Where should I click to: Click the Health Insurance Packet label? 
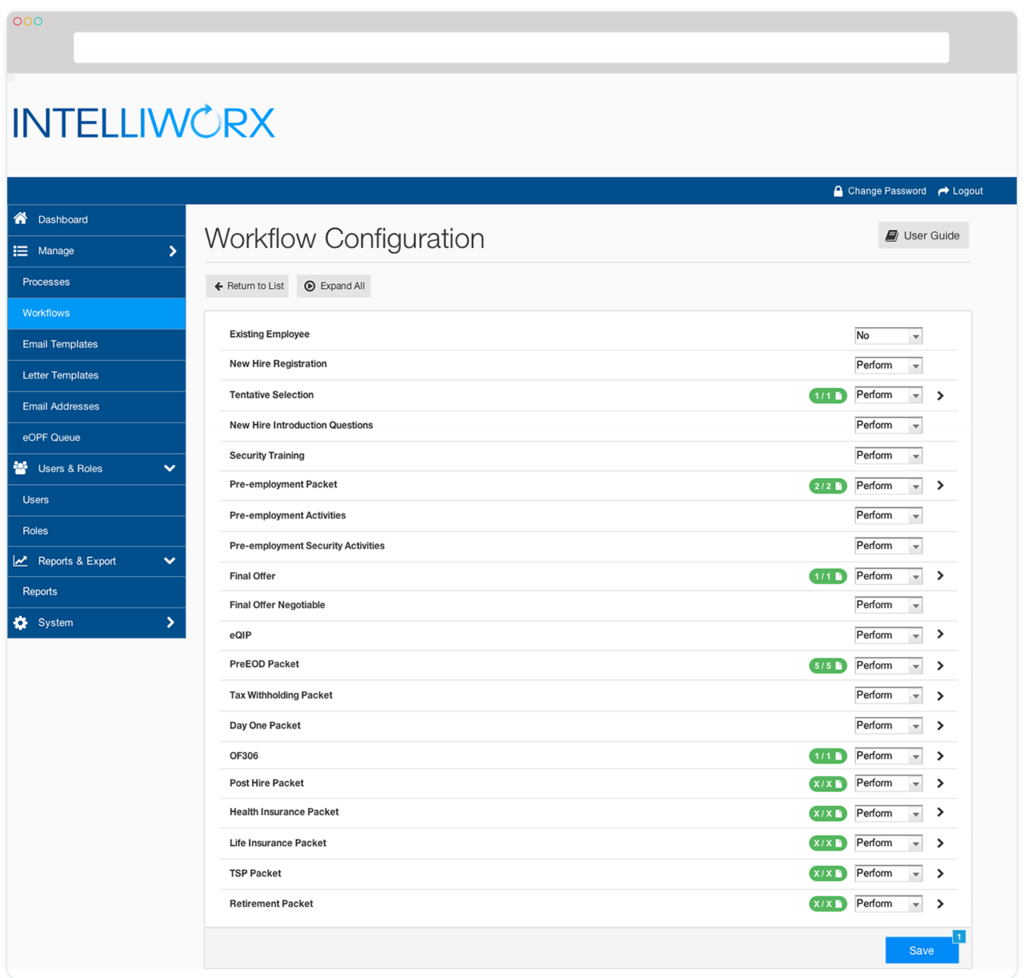pyautogui.click(x=284, y=812)
